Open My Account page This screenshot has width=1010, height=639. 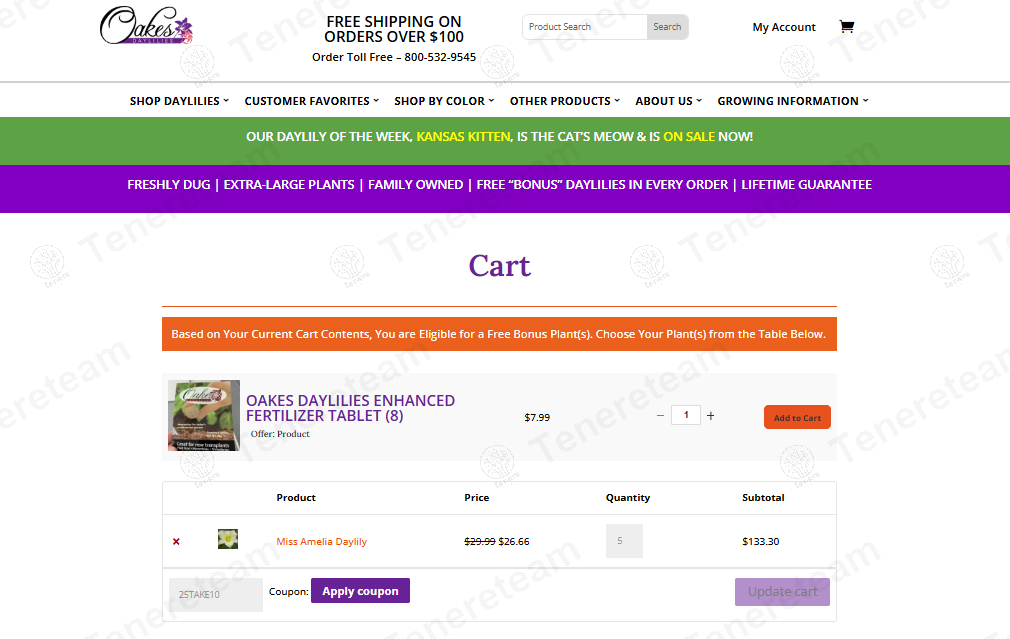[x=784, y=27]
